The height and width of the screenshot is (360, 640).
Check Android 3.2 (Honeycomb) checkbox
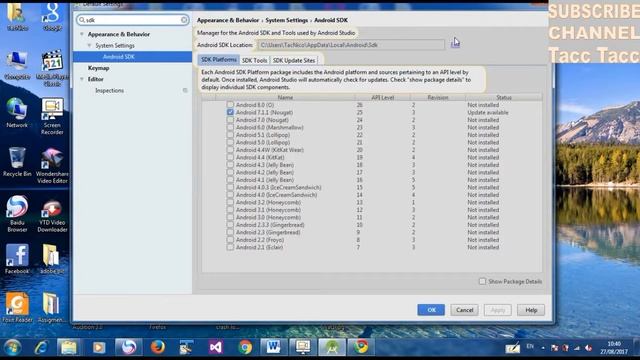[x=230, y=202]
